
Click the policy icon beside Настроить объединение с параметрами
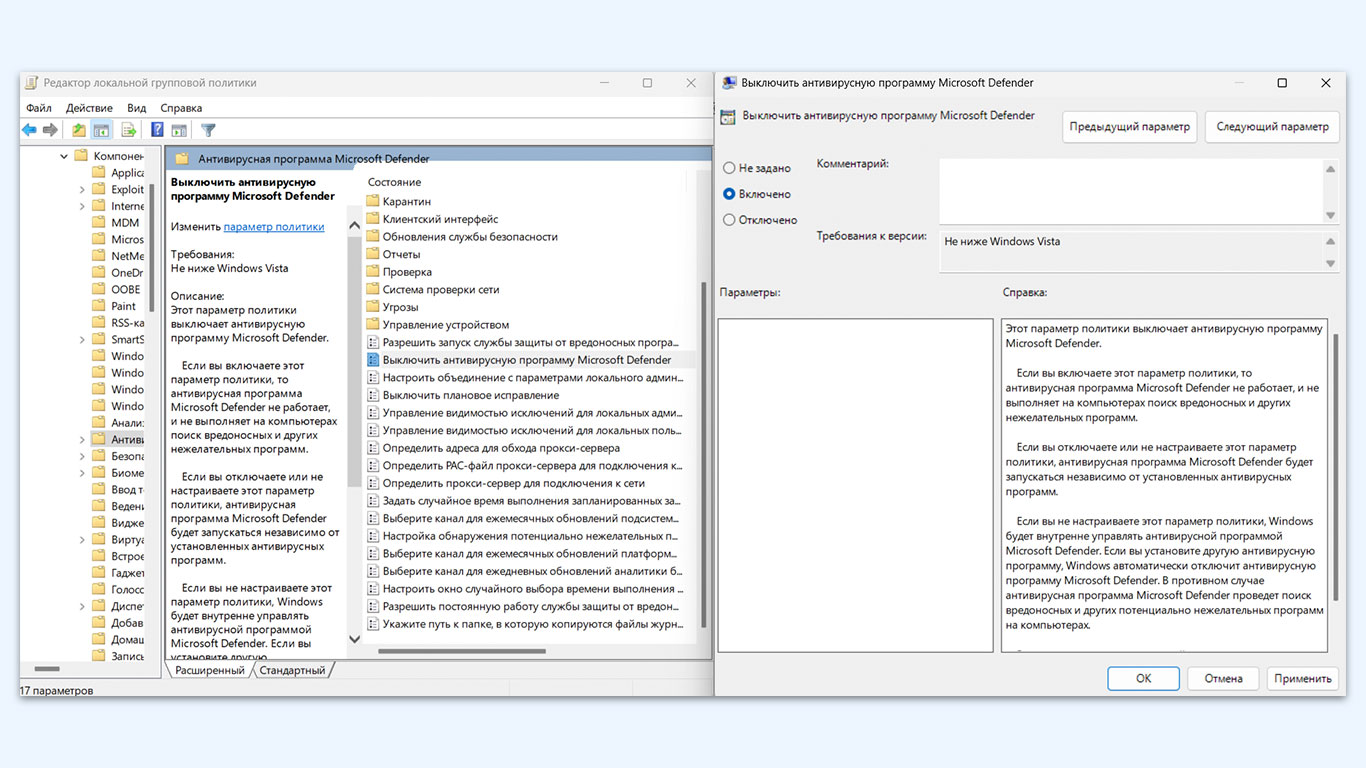(373, 378)
